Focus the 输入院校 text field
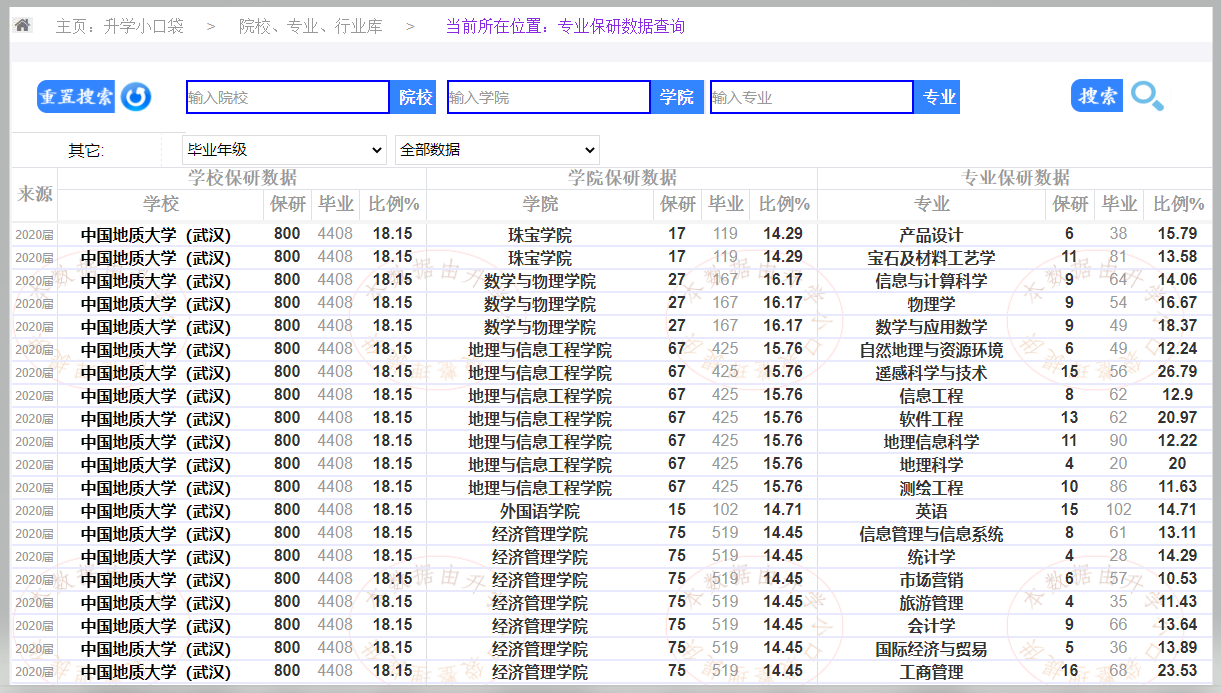Viewport: 1221px width, 693px height. coord(287,97)
